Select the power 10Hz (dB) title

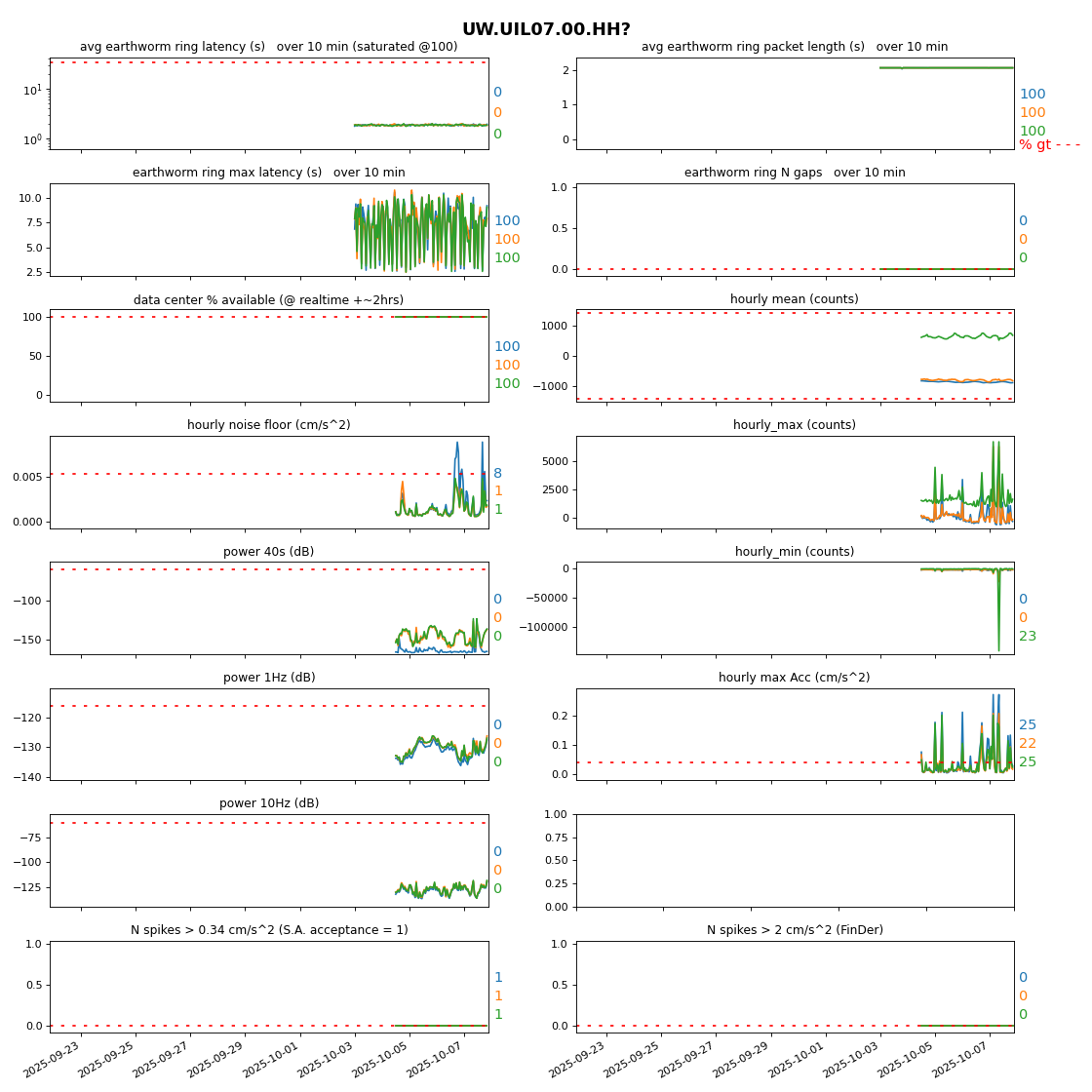[x=268, y=803]
